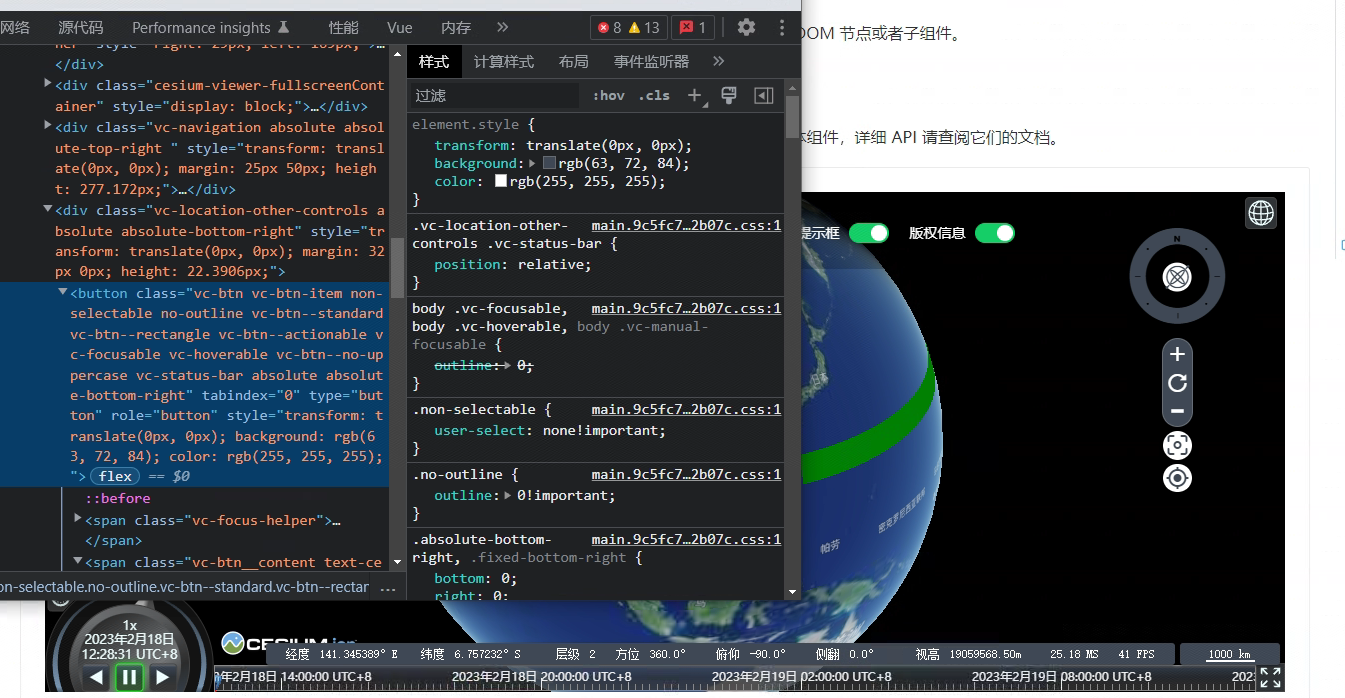Open CSS source link for .absolute-bottom-right rule
Viewport: 1345px width, 698px height.
pyautogui.click(x=686, y=539)
